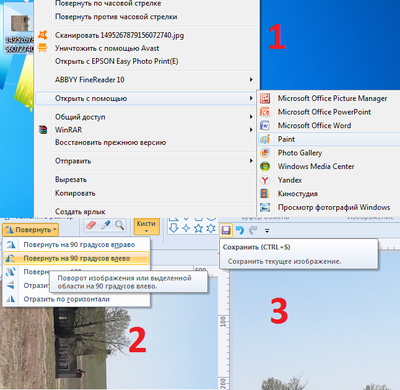Screen dimensions: 400x390
Task: Choose Повернуть на 90 градусов влево
Action: click(76, 258)
